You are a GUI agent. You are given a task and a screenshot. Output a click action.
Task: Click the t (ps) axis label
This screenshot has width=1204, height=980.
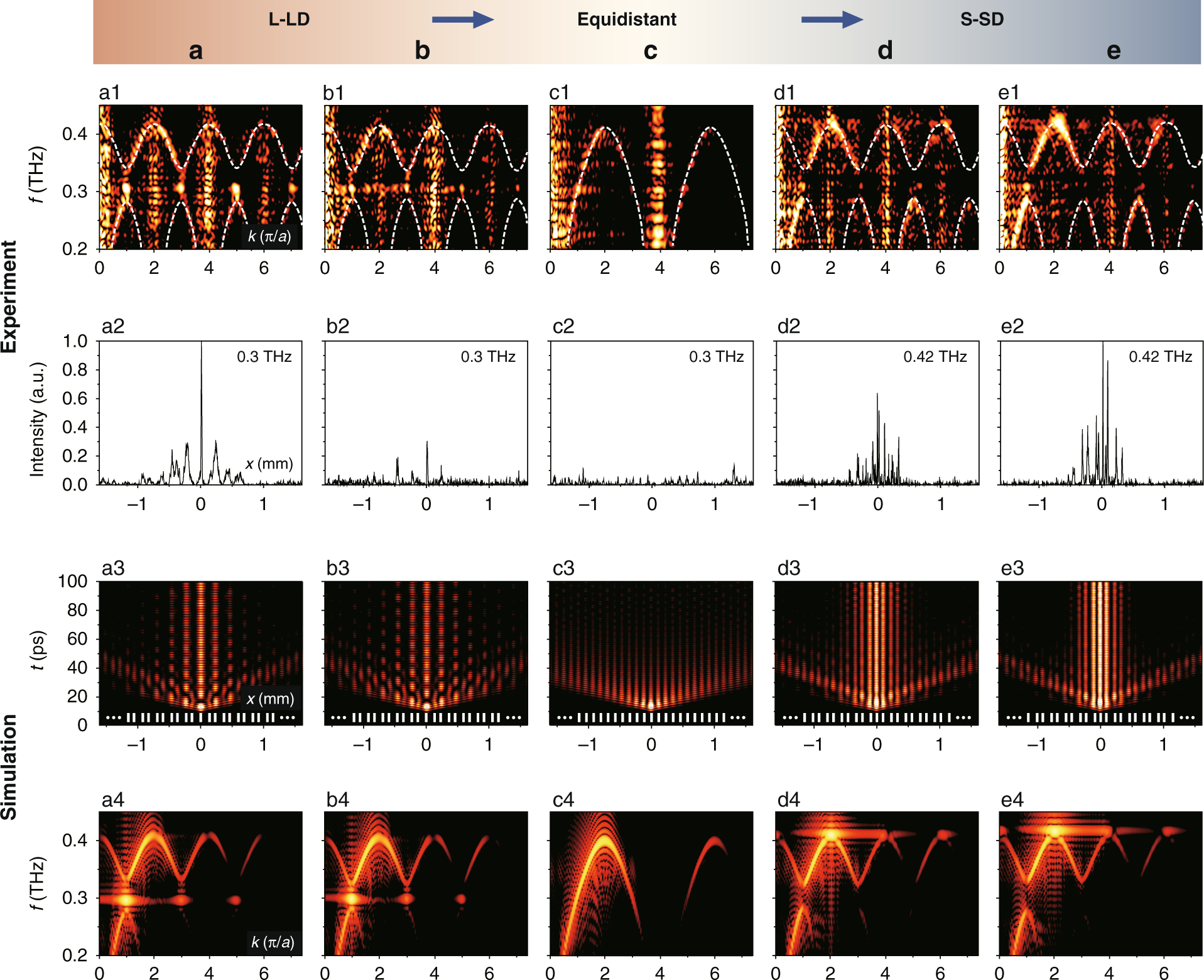click(x=38, y=650)
